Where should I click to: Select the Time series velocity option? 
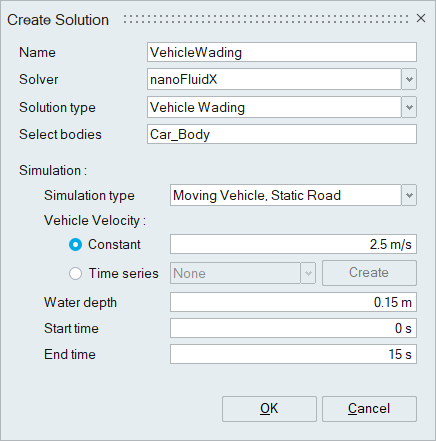tap(75, 274)
